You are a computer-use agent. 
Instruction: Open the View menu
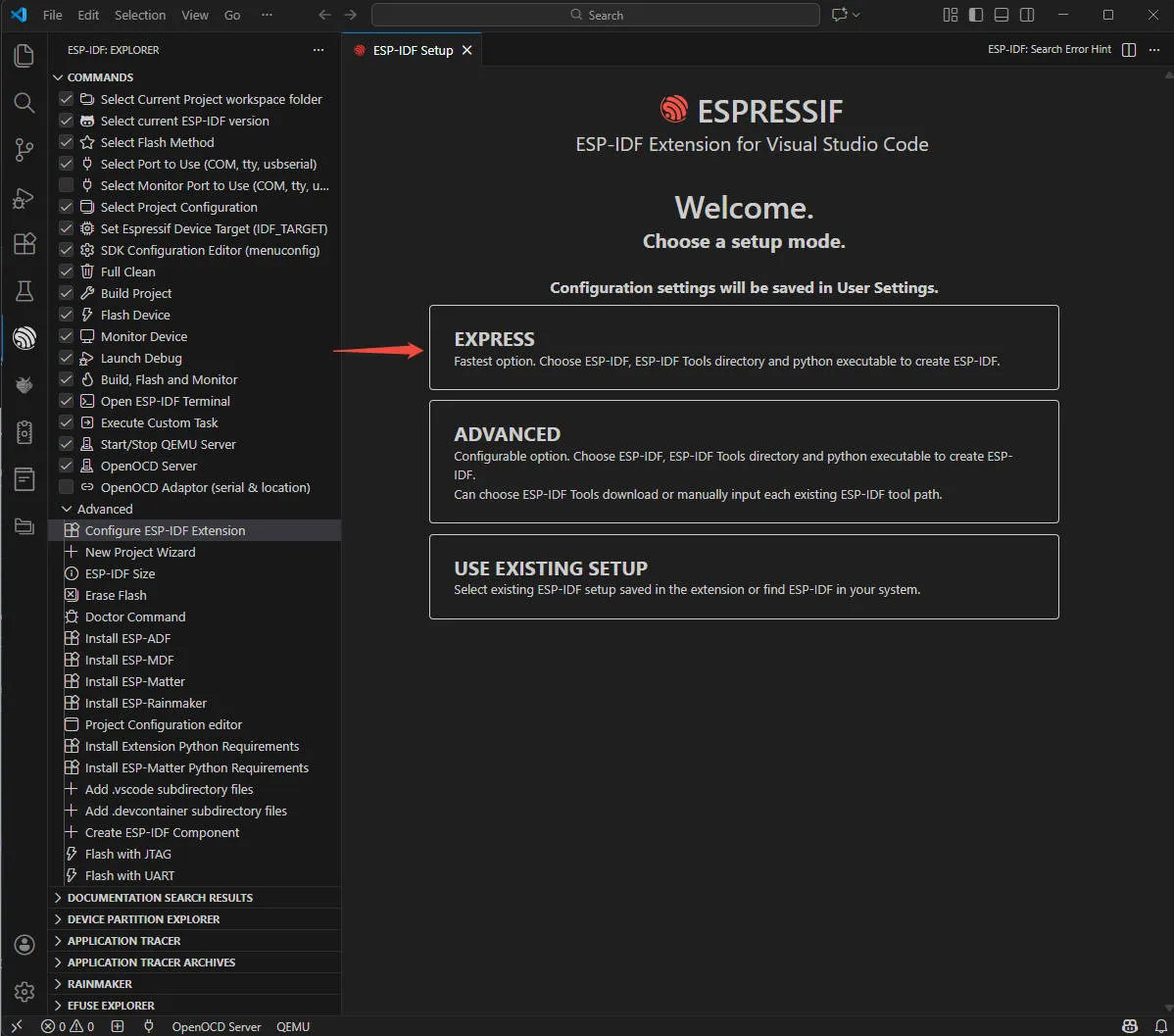[194, 15]
